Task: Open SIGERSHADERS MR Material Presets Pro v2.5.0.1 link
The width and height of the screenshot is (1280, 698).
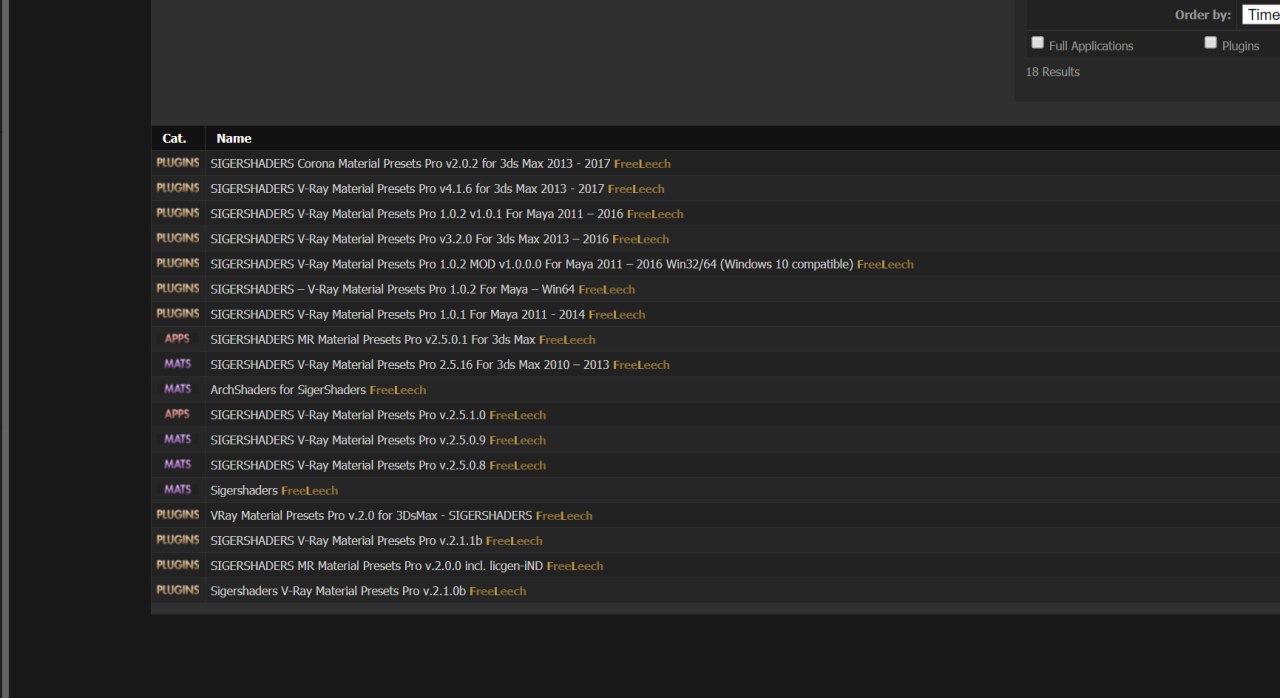Action: 373,340
